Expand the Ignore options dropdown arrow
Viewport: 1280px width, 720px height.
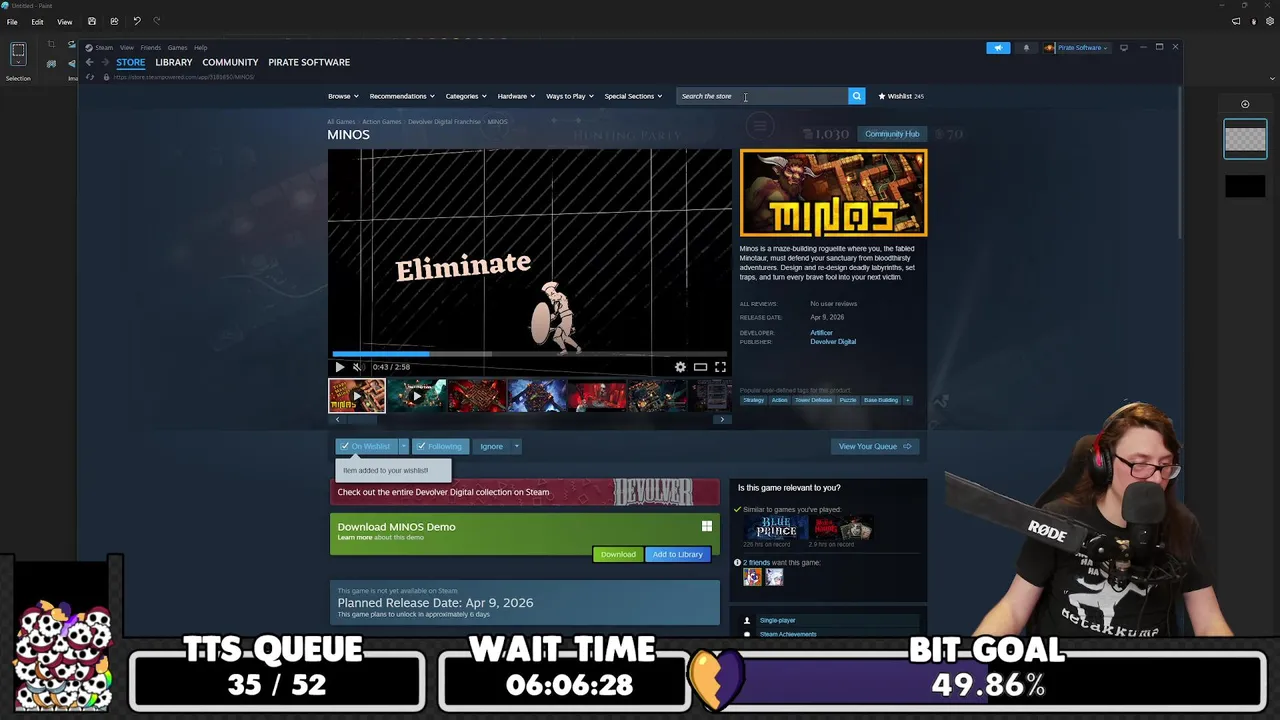pyautogui.click(x=516, y=446)
